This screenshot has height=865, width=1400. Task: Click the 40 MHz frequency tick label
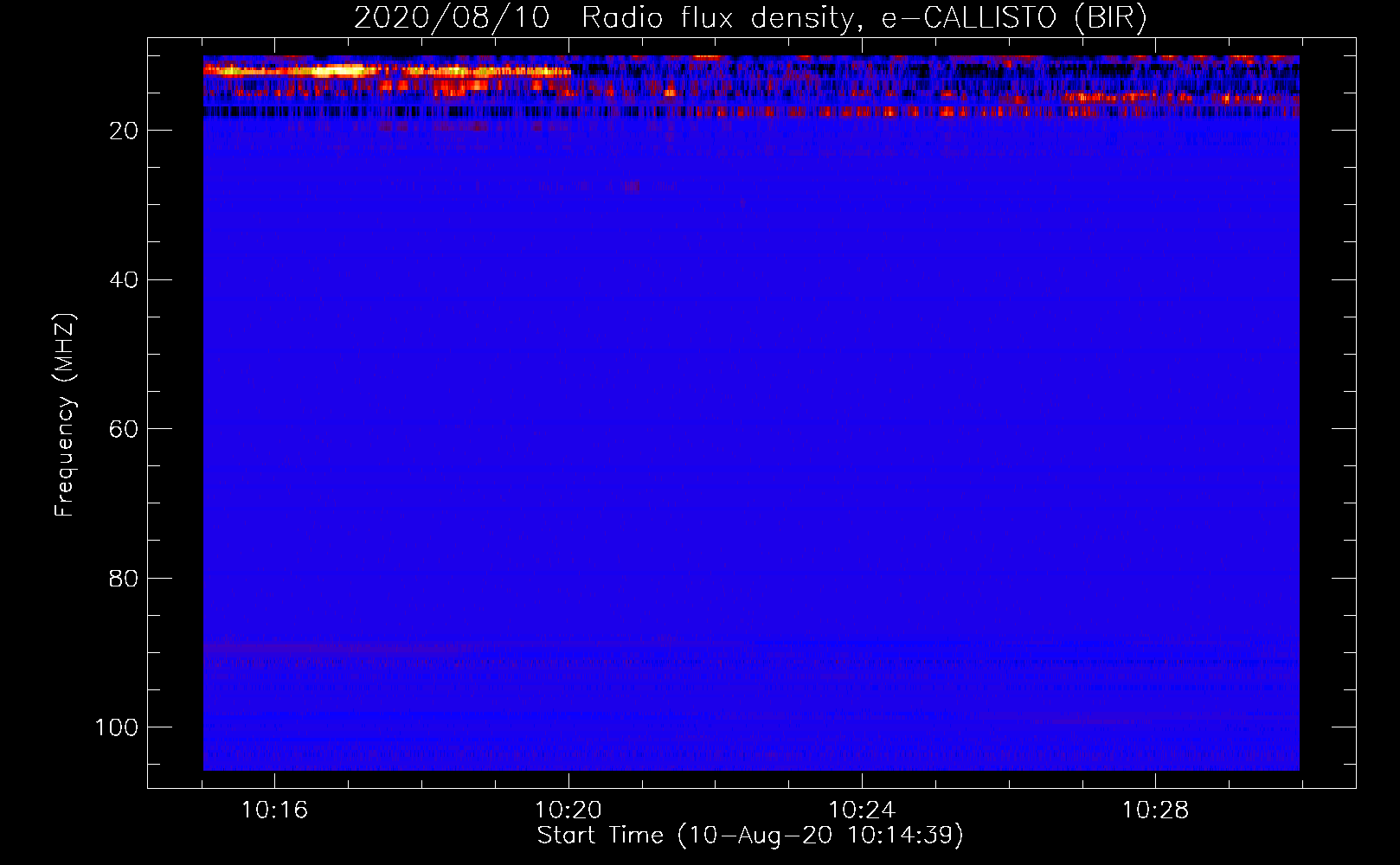click(124, 280)
